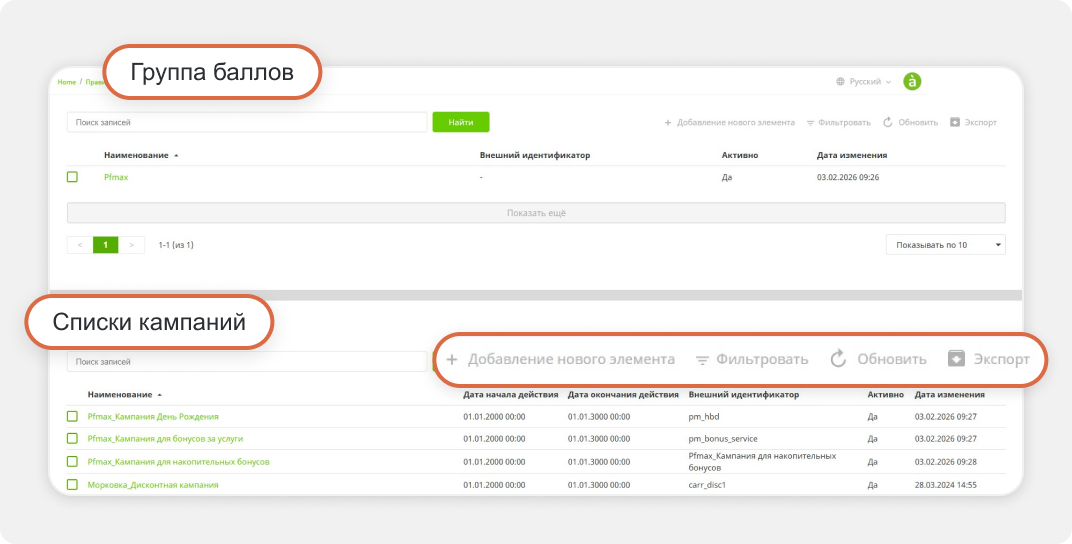Open the Pfmax_Кампания для бонусов за услуги link

[x=165, y=439]
